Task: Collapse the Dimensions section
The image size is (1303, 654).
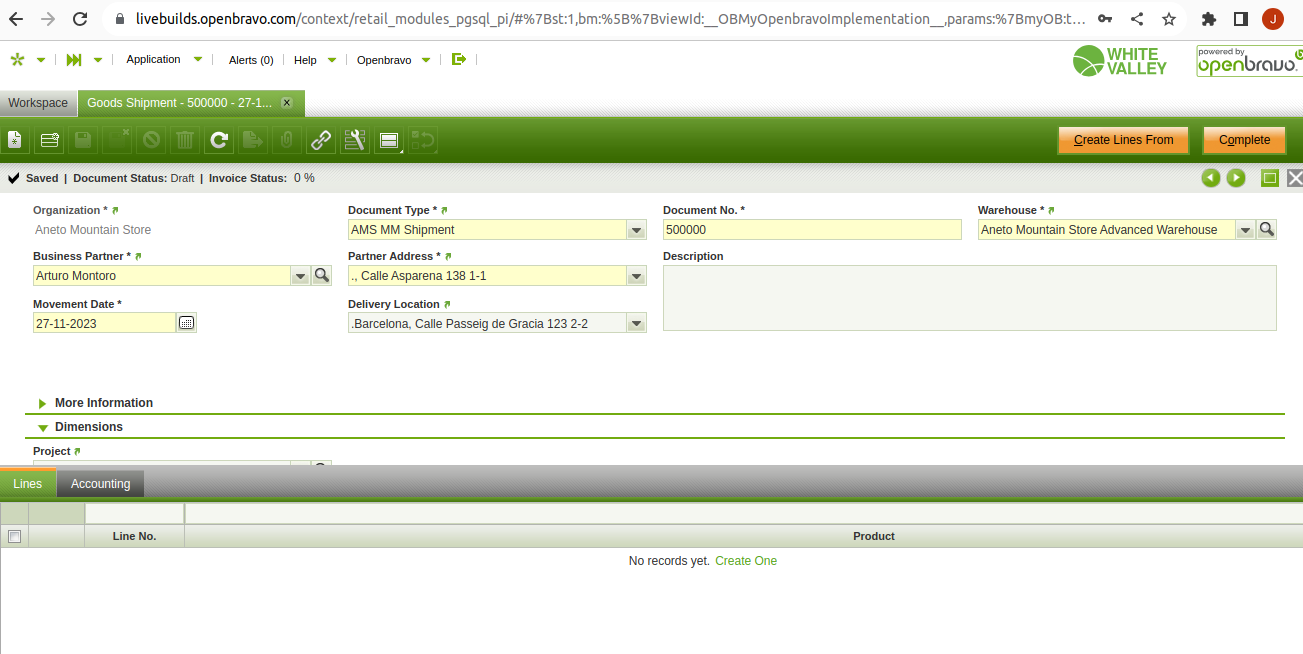Action: pyautogui.click(x=88, y=427)
